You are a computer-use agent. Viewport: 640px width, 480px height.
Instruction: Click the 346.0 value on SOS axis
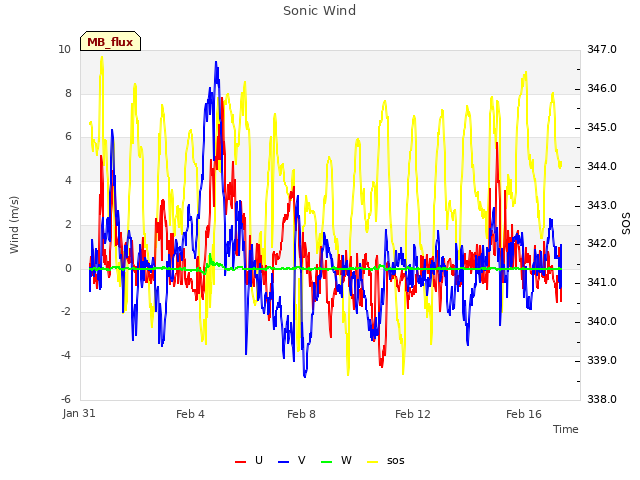[x=602, y=88]
